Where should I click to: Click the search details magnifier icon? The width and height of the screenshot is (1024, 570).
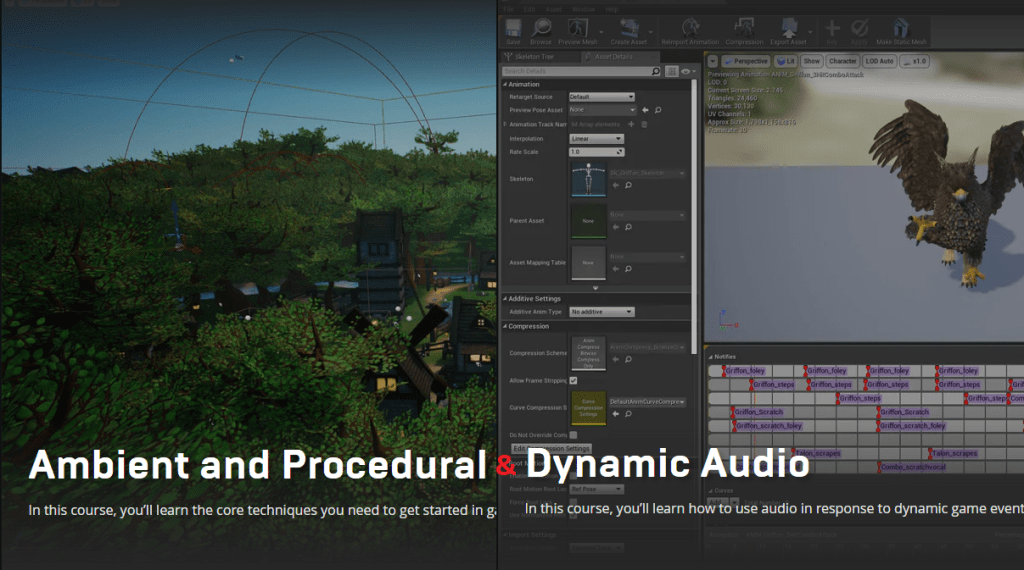coord(657,72)
